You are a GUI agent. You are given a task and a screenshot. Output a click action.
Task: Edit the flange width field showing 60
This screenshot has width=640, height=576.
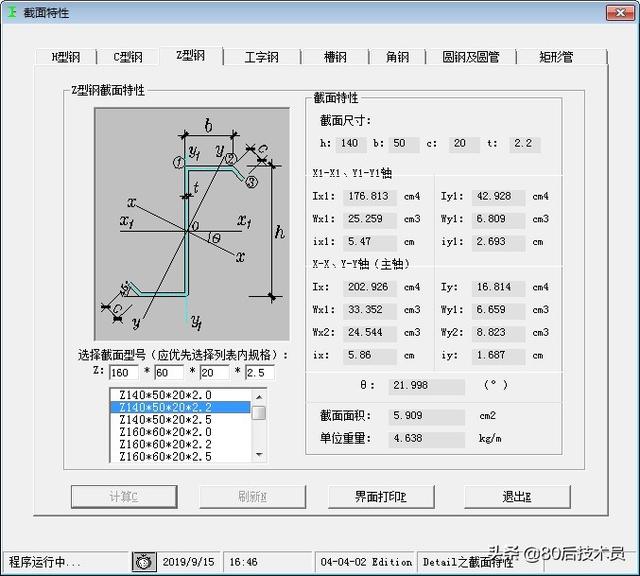(x=169, y=372)
